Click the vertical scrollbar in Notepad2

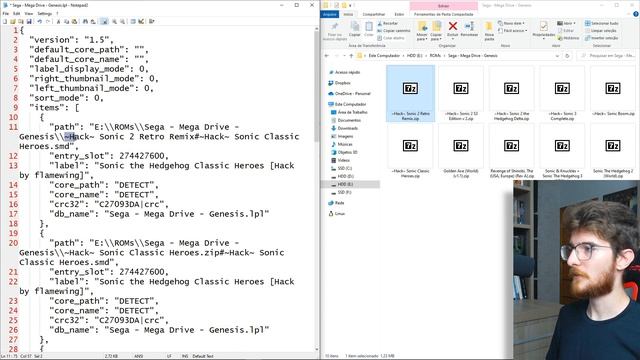[317, 189]
